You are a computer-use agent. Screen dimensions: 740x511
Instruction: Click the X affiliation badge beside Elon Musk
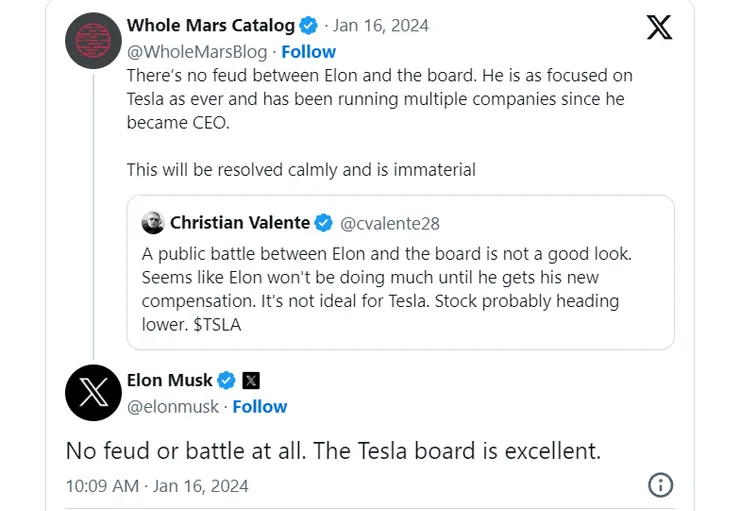click(x=251, y=380)
